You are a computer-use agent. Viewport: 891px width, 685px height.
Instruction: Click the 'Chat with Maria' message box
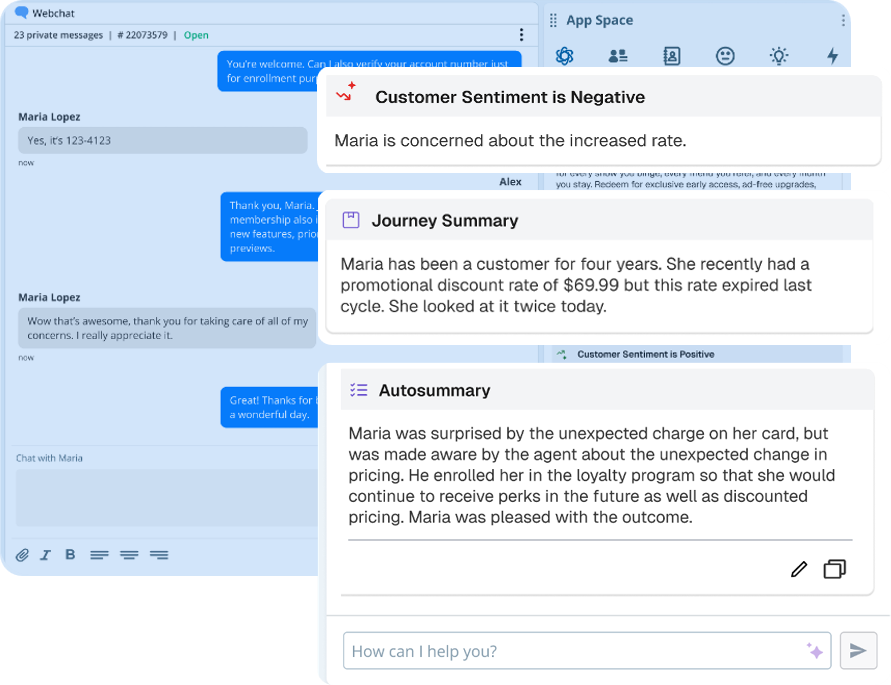pos(166,497)
